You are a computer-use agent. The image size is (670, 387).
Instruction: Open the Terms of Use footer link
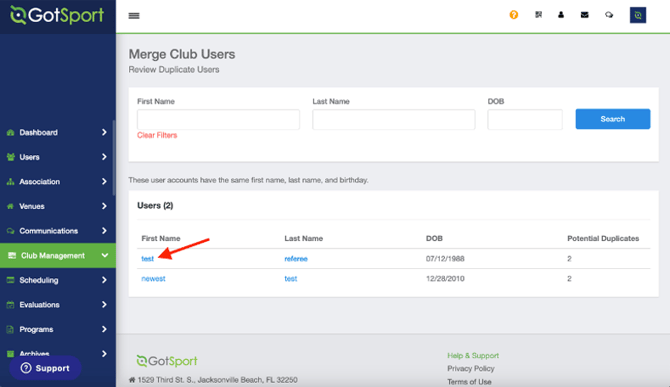(469, 381)
